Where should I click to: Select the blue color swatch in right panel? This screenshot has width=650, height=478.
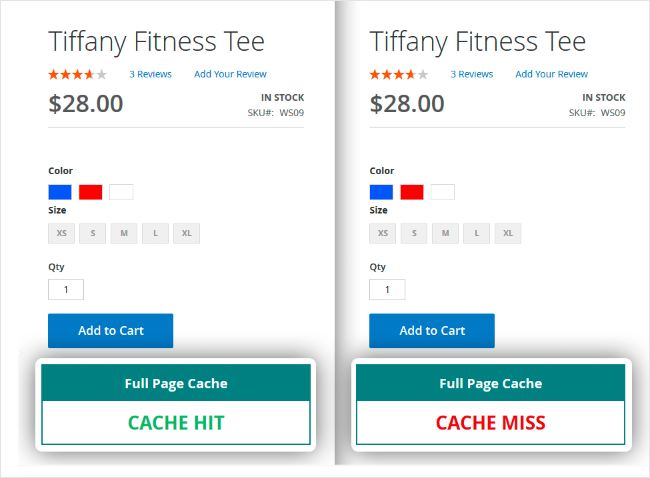pos(381,192)
